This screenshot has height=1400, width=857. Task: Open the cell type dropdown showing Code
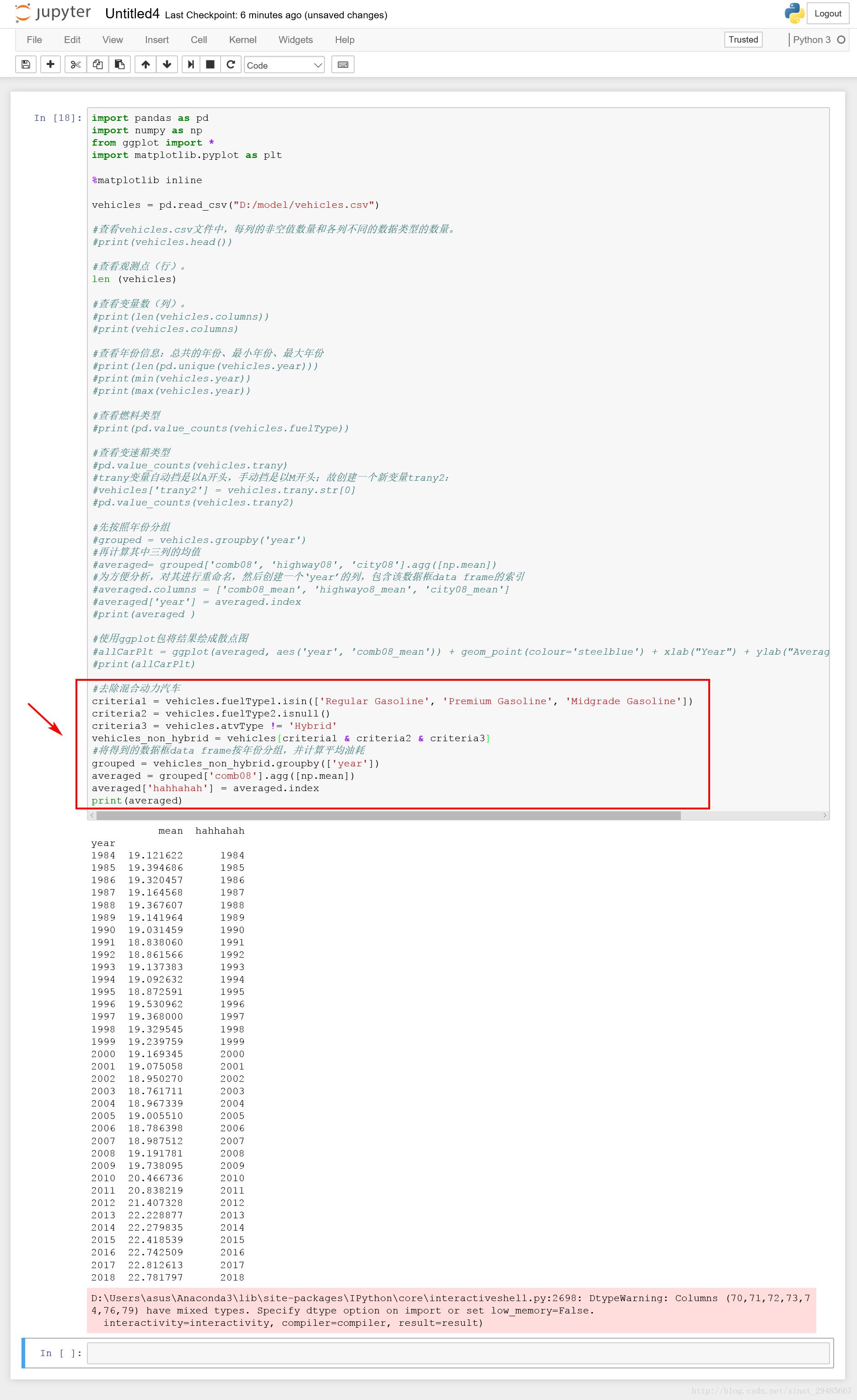point(285,65)
